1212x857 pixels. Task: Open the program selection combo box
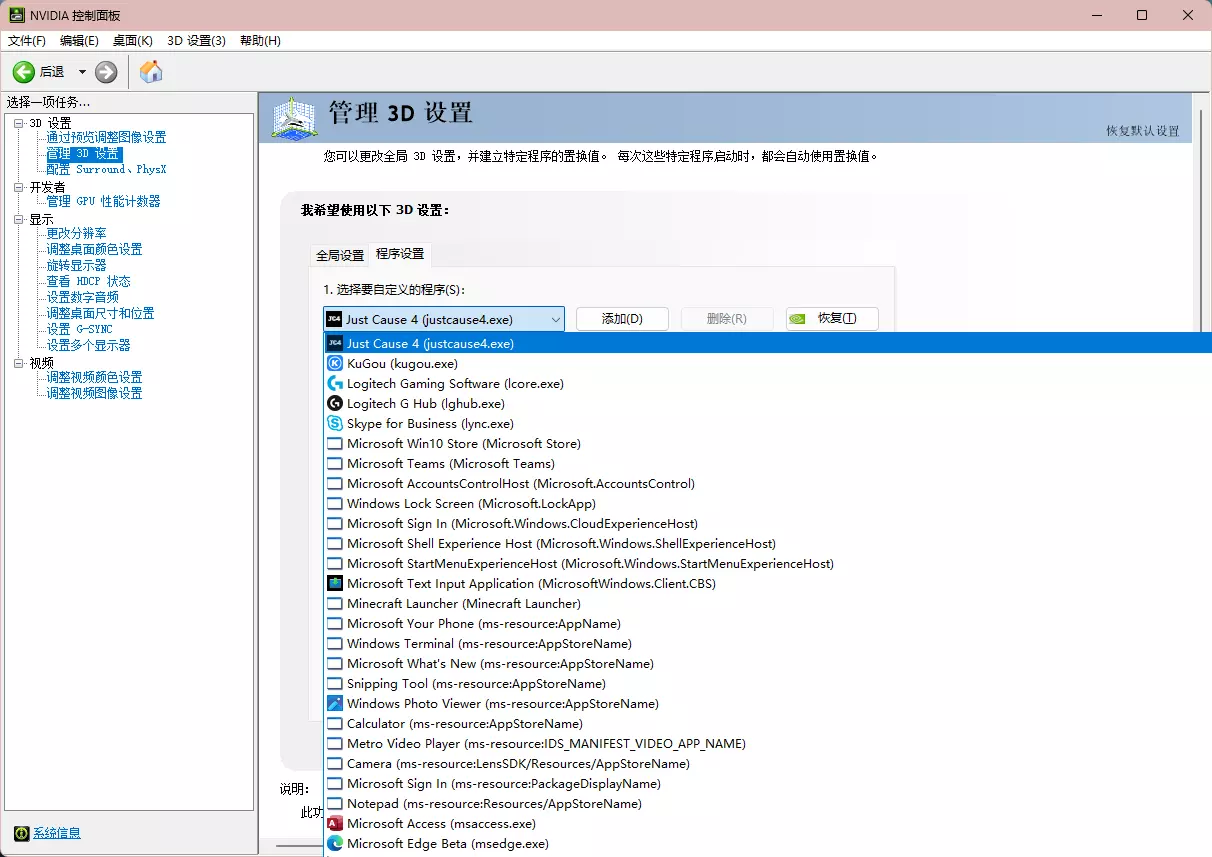pos(444,319)
